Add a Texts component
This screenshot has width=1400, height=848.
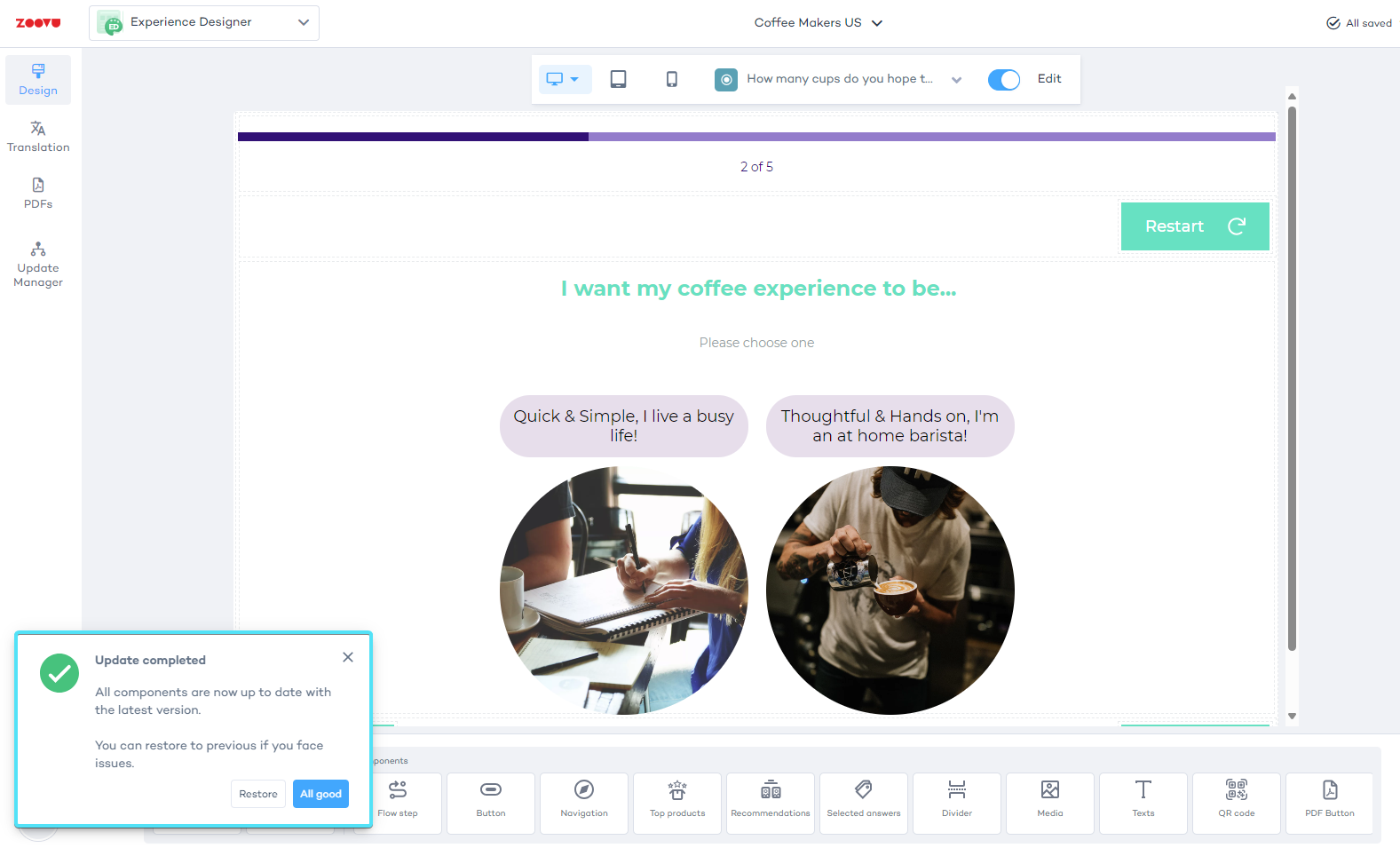click(x=1143, y=803)
